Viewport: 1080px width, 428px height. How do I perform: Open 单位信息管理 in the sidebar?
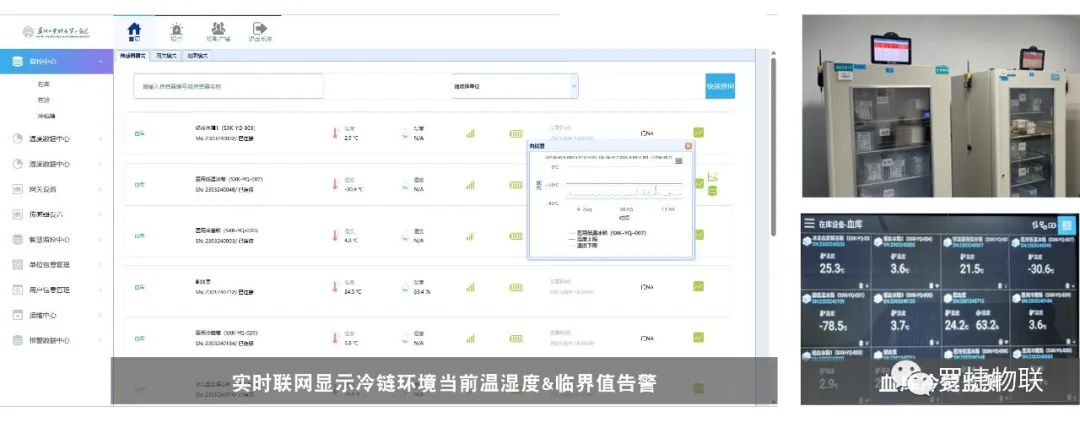coord(50,265)
